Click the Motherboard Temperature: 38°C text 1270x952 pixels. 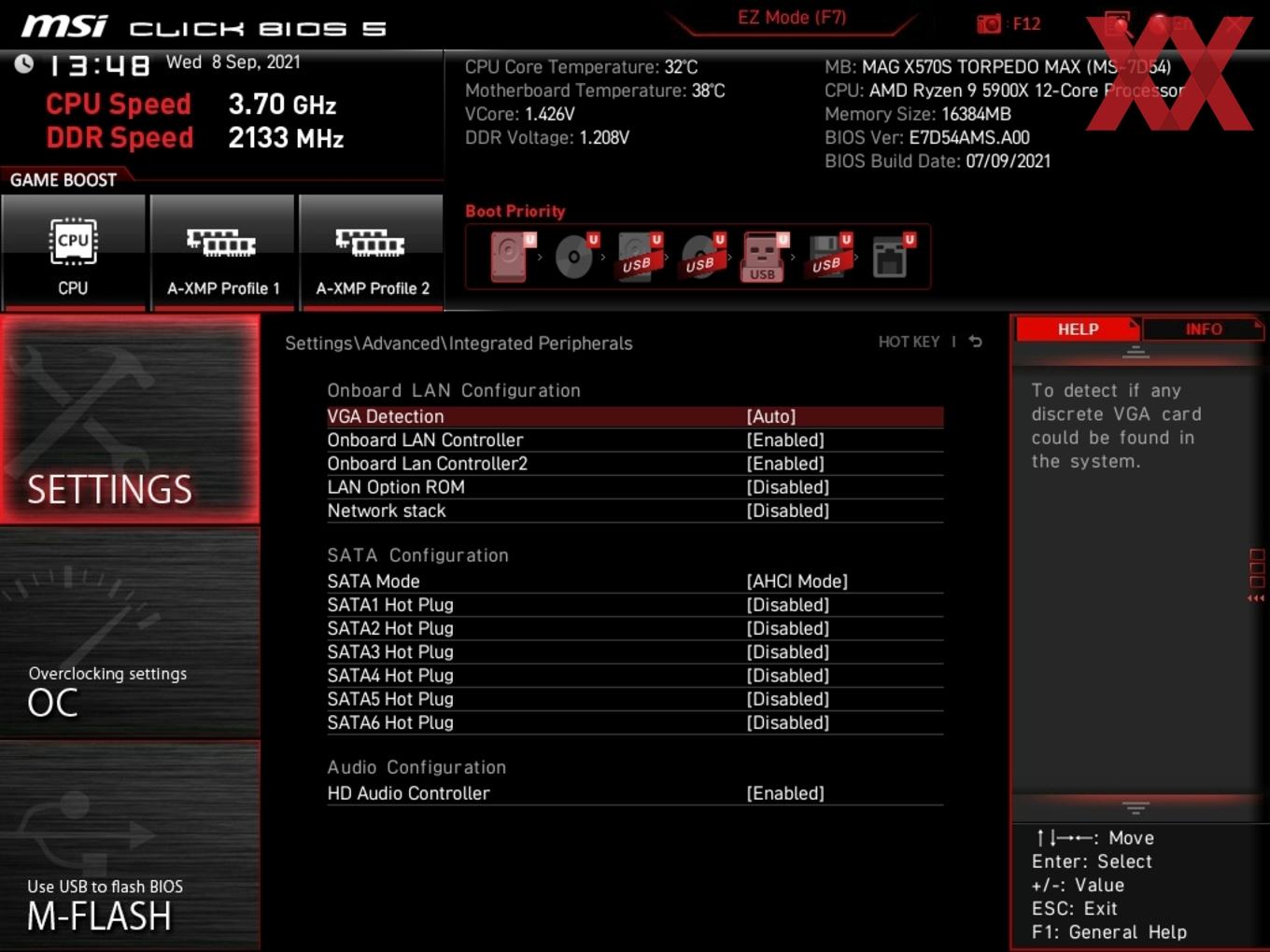click(x=595, y=91)
